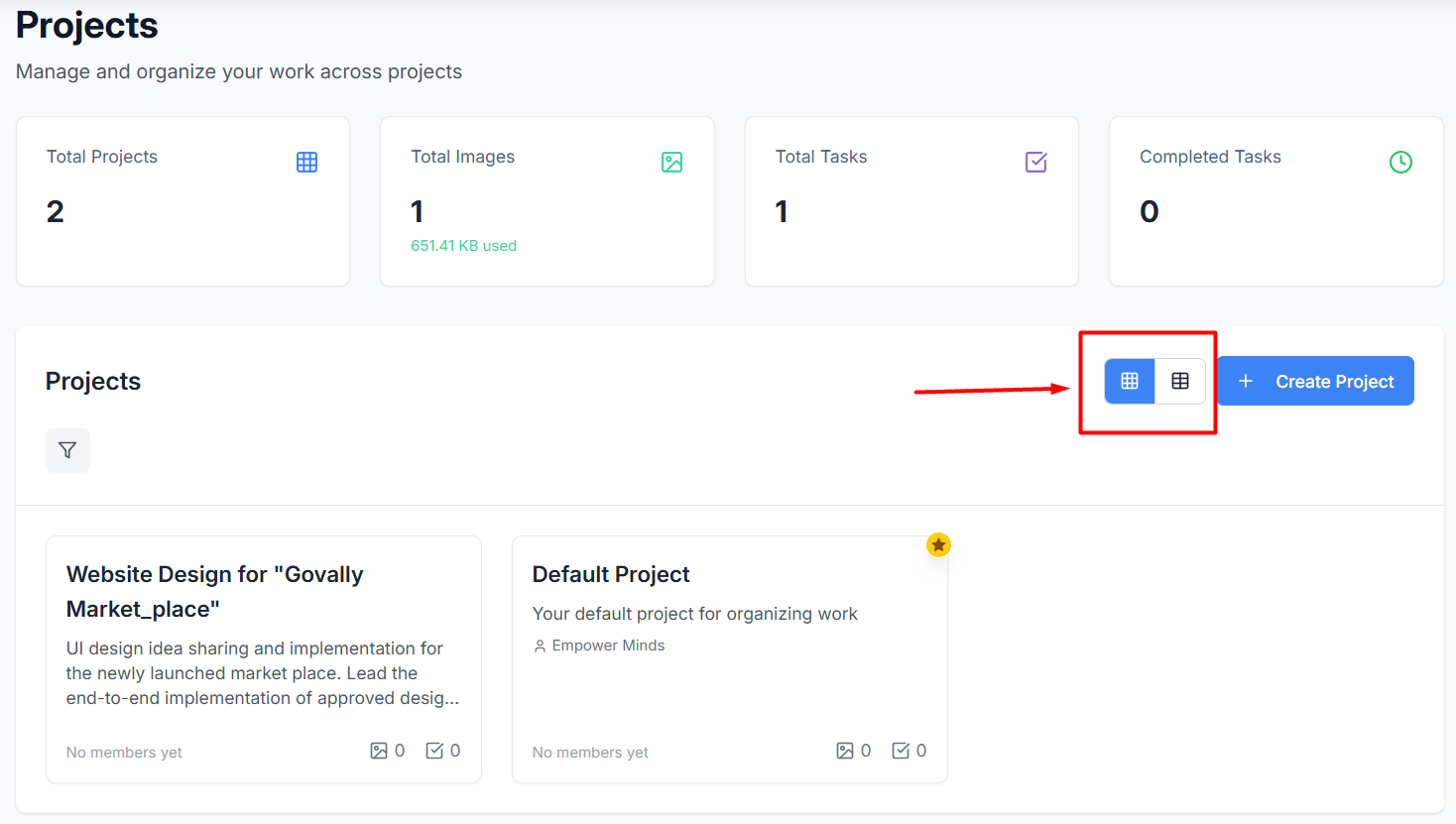The image size is (1456, 824).
Task: Open the projects filter funnel
Action: 67,450
